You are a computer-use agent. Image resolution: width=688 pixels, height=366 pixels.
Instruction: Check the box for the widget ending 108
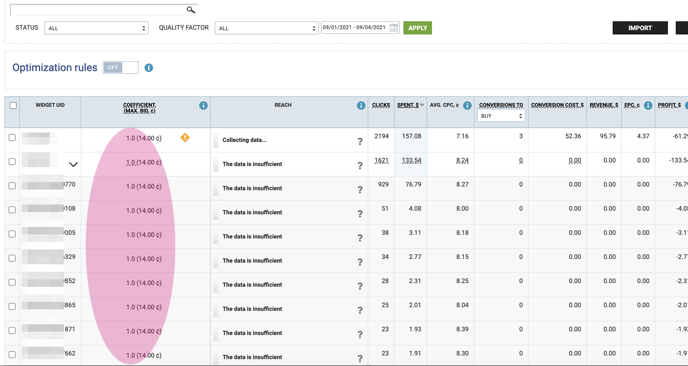click(12, 210)
